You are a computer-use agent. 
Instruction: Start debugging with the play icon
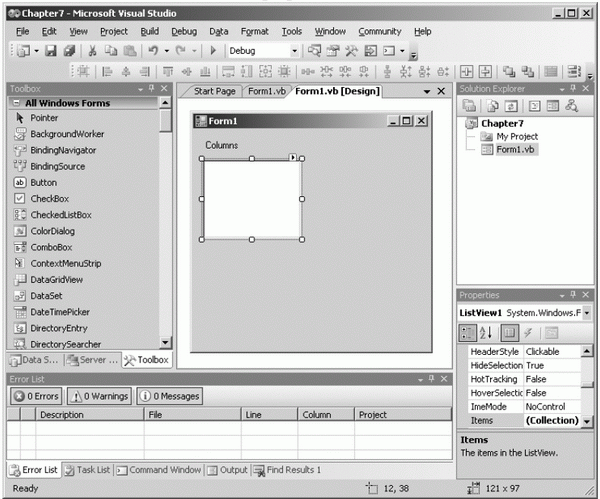(213, 51)
